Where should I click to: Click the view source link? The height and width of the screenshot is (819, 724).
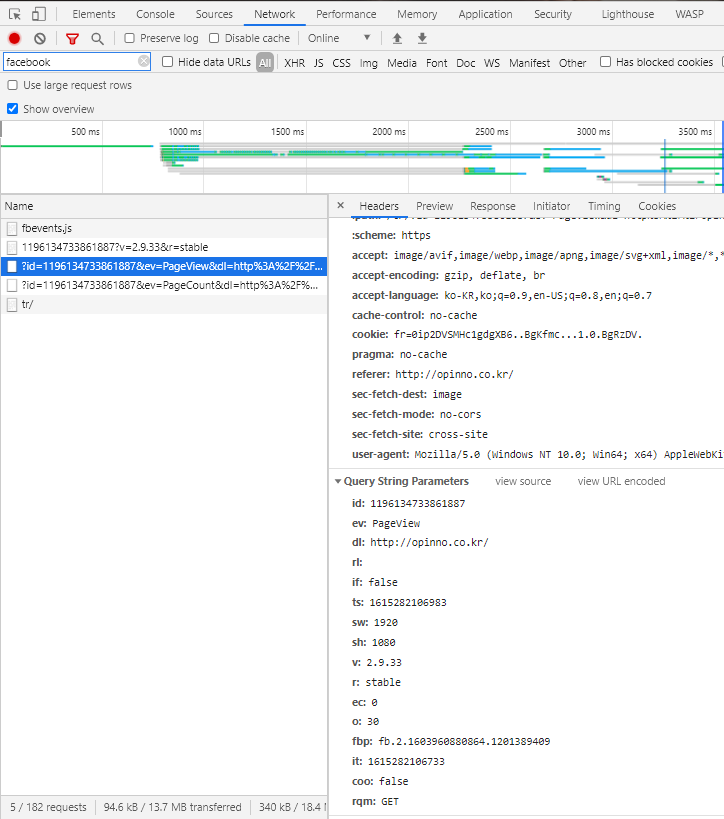tap(523, 481)
